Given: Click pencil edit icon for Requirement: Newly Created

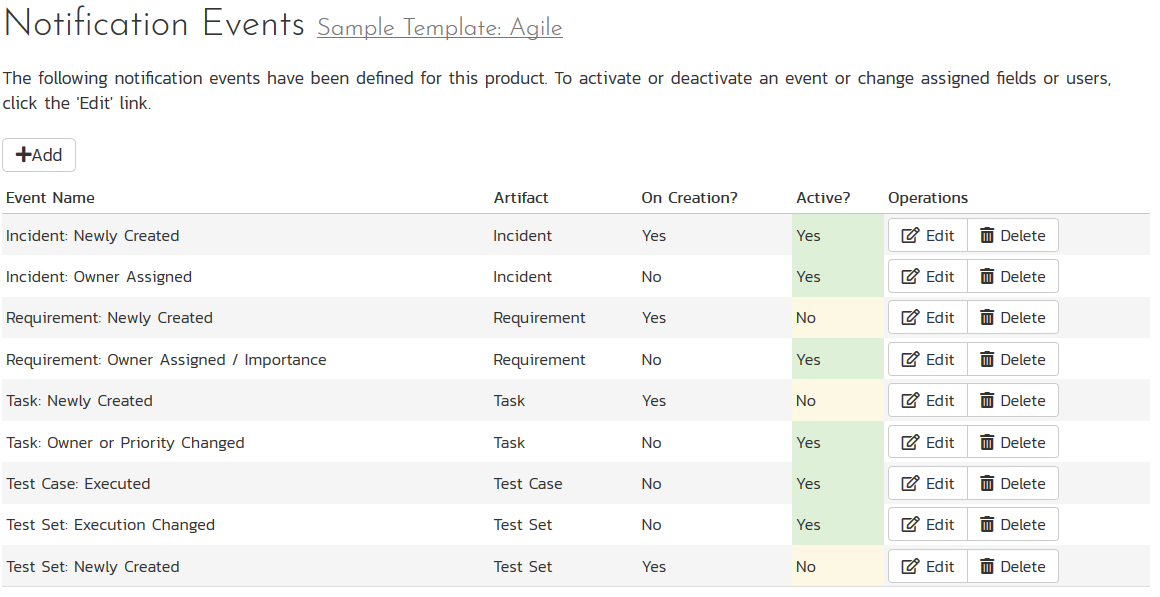Looking at the screenshot, I should tap(910, 318).
